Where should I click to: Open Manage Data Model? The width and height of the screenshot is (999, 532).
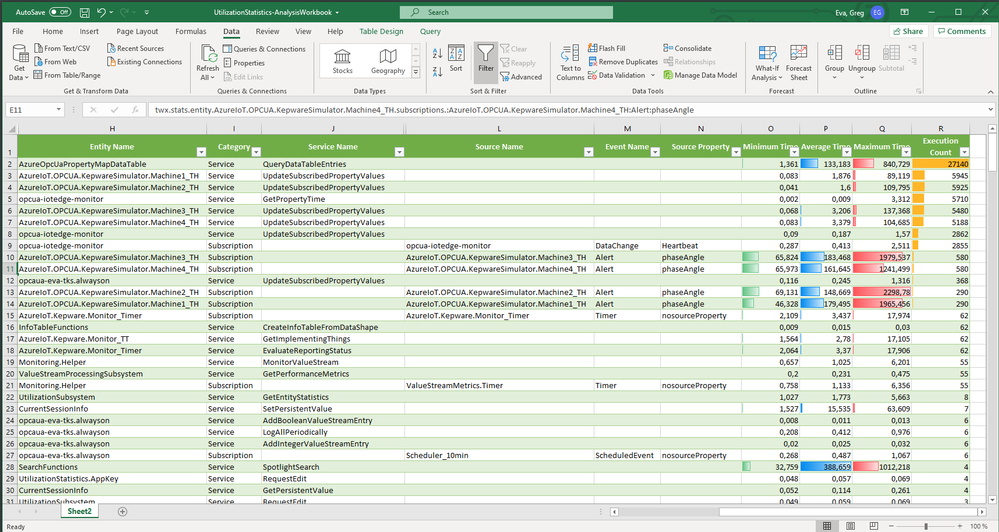tap(700, 75)
